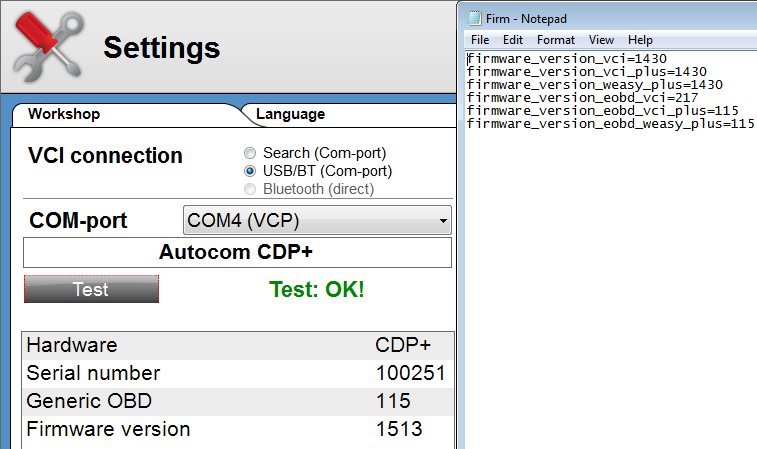
Task: Click the firmware_version_eobd_vci=217 line
Action: coord(583,98)
